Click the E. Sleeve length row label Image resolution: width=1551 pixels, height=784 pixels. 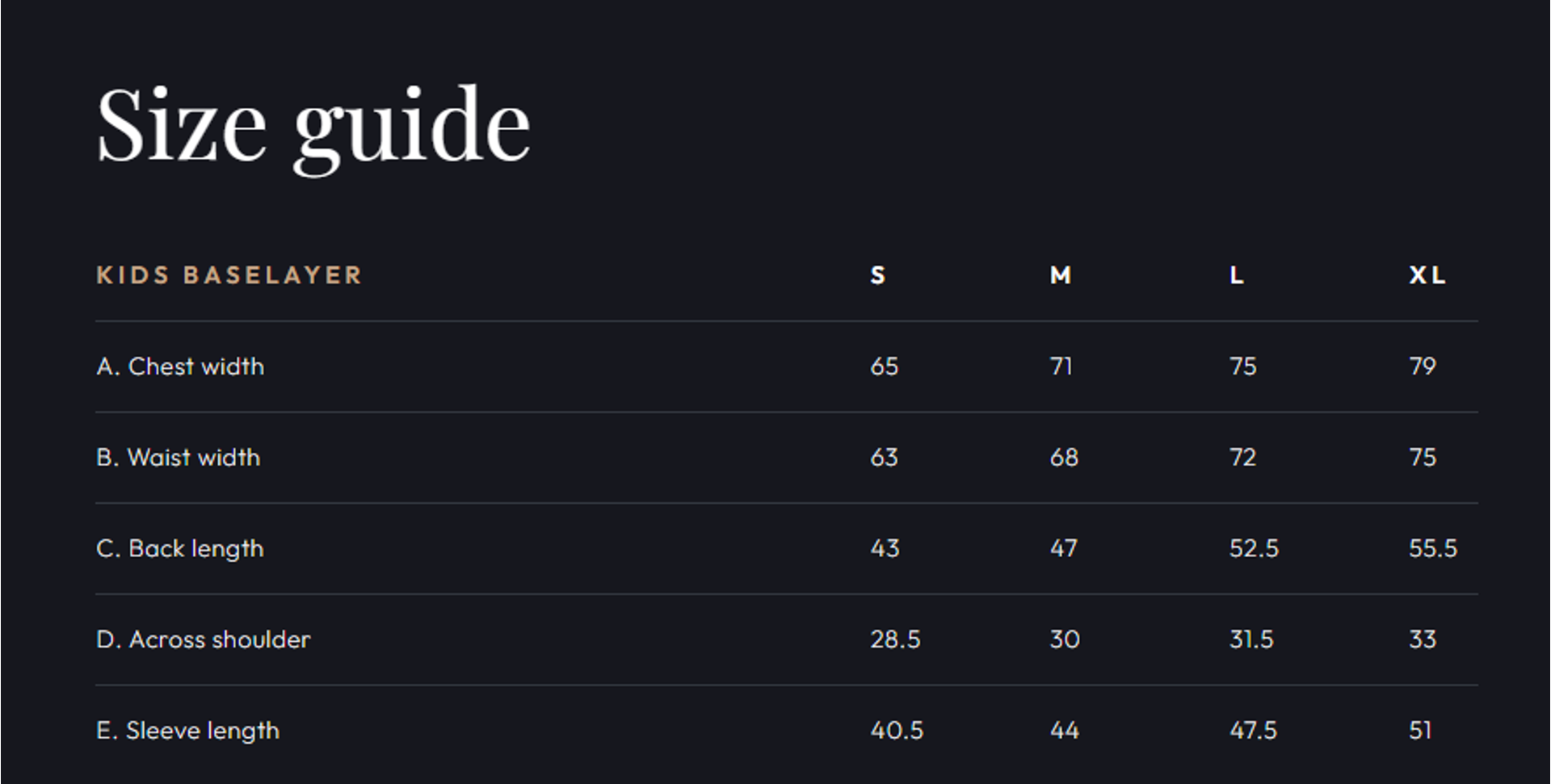(x=188, y=731)
